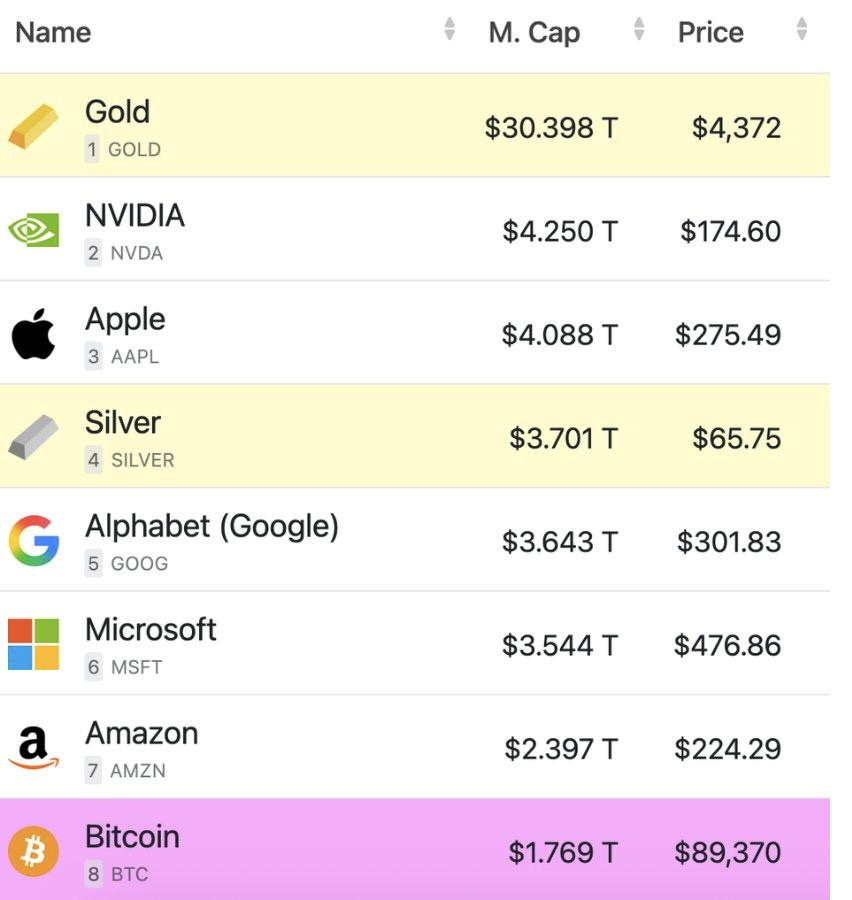The image size is (852, 900).
Task: Click Gold's $30.398 T market cap
Action: [x=551, y=128]
